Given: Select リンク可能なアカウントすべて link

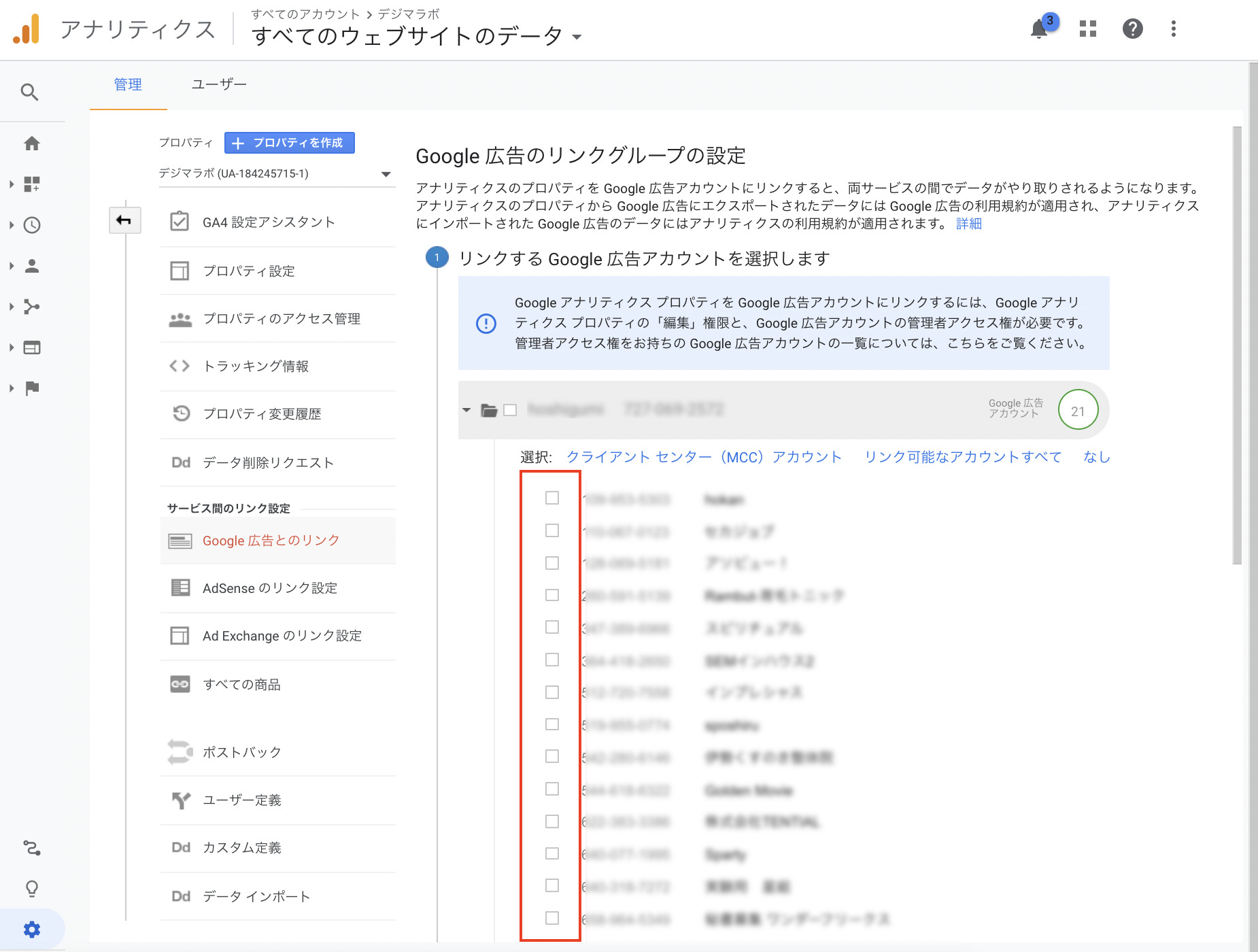Looking at the screenshot, I should click(962, 456).
